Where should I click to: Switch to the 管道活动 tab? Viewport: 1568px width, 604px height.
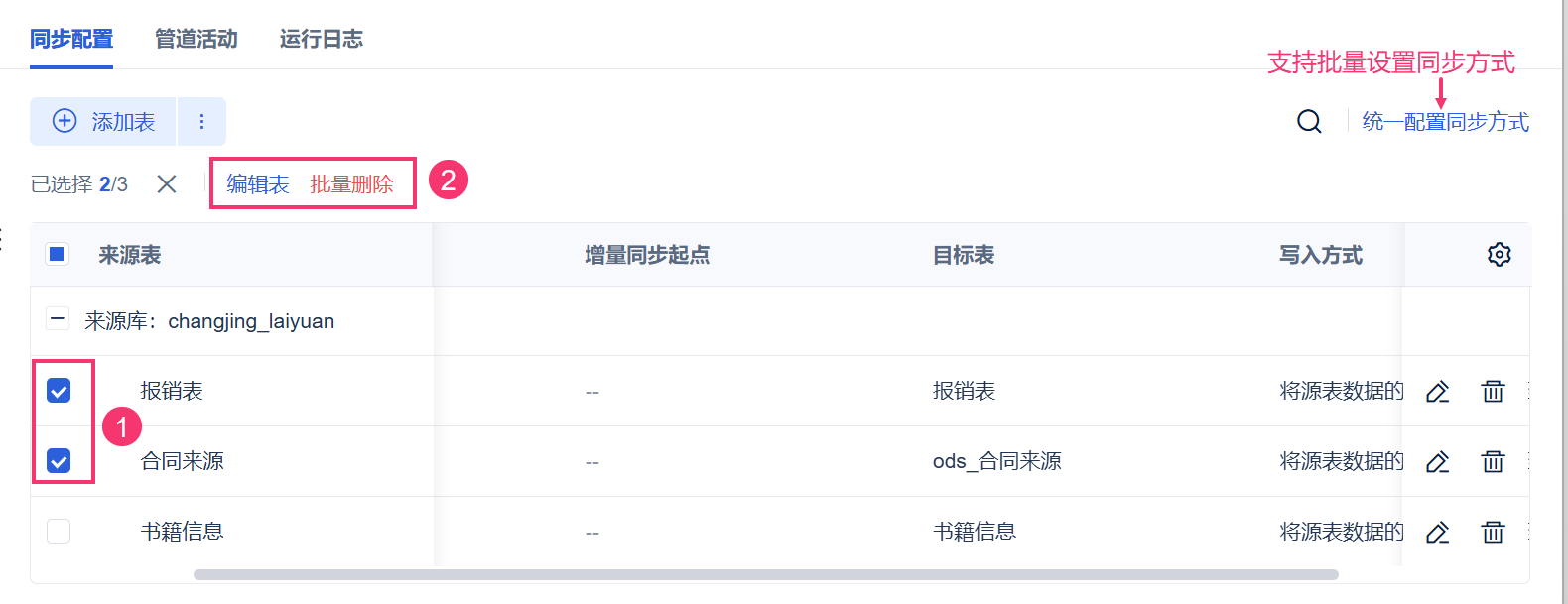(x=196, y=39)
